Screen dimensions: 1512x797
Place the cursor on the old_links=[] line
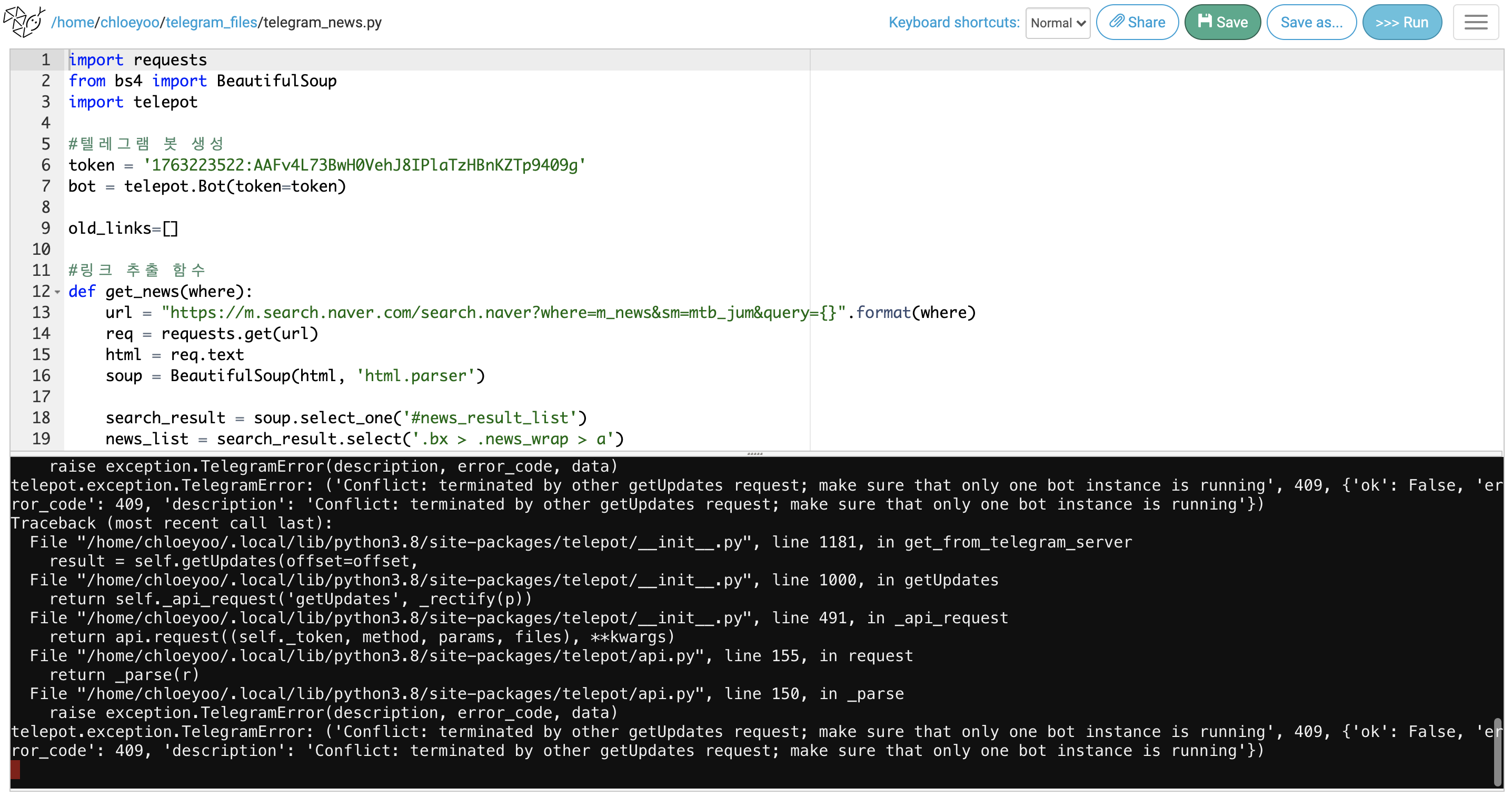pos(123,228)
